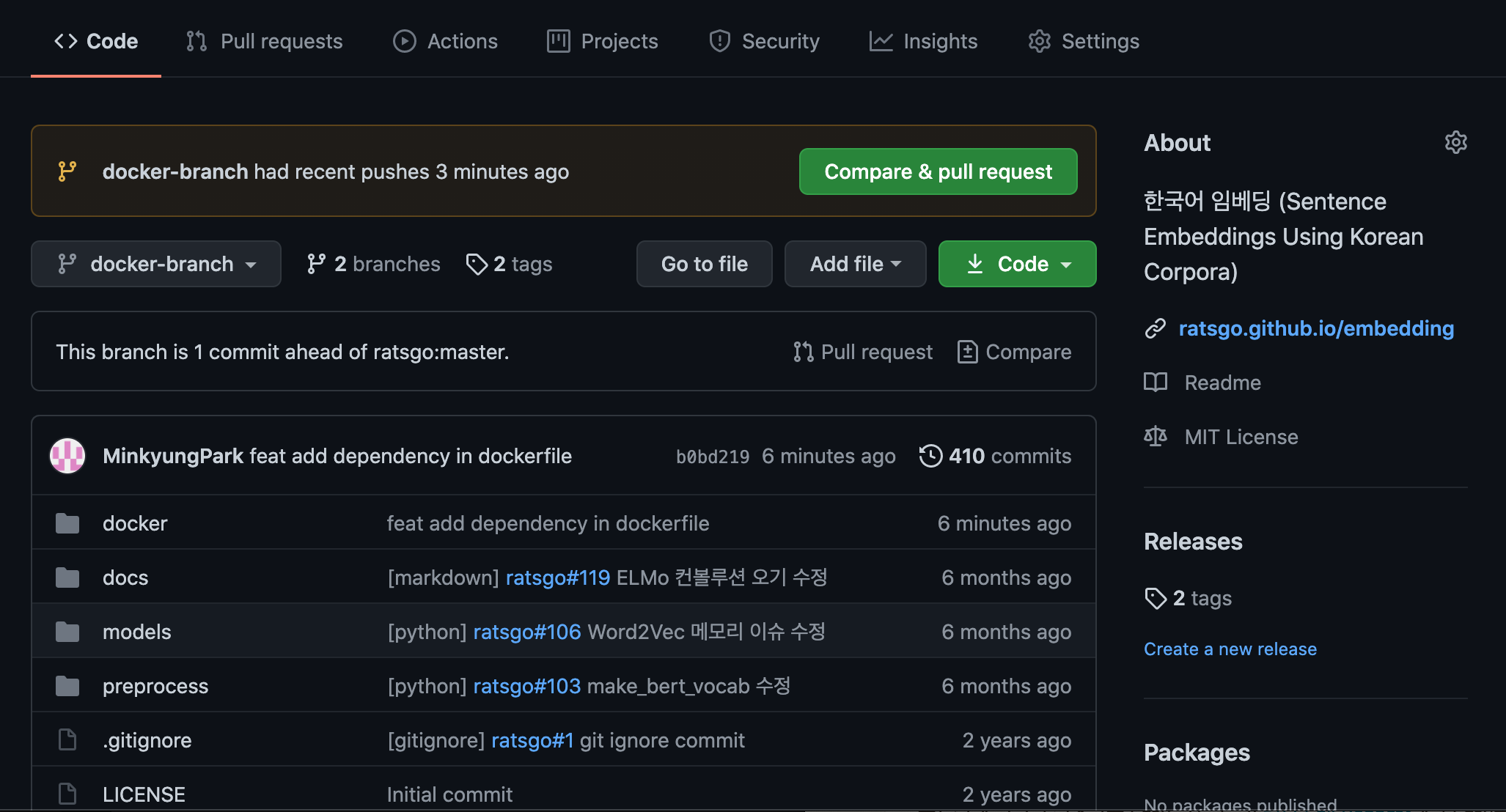Click the 410 commits history icon
Viewport: 1506px width, 812px height.
coord(930,456)
